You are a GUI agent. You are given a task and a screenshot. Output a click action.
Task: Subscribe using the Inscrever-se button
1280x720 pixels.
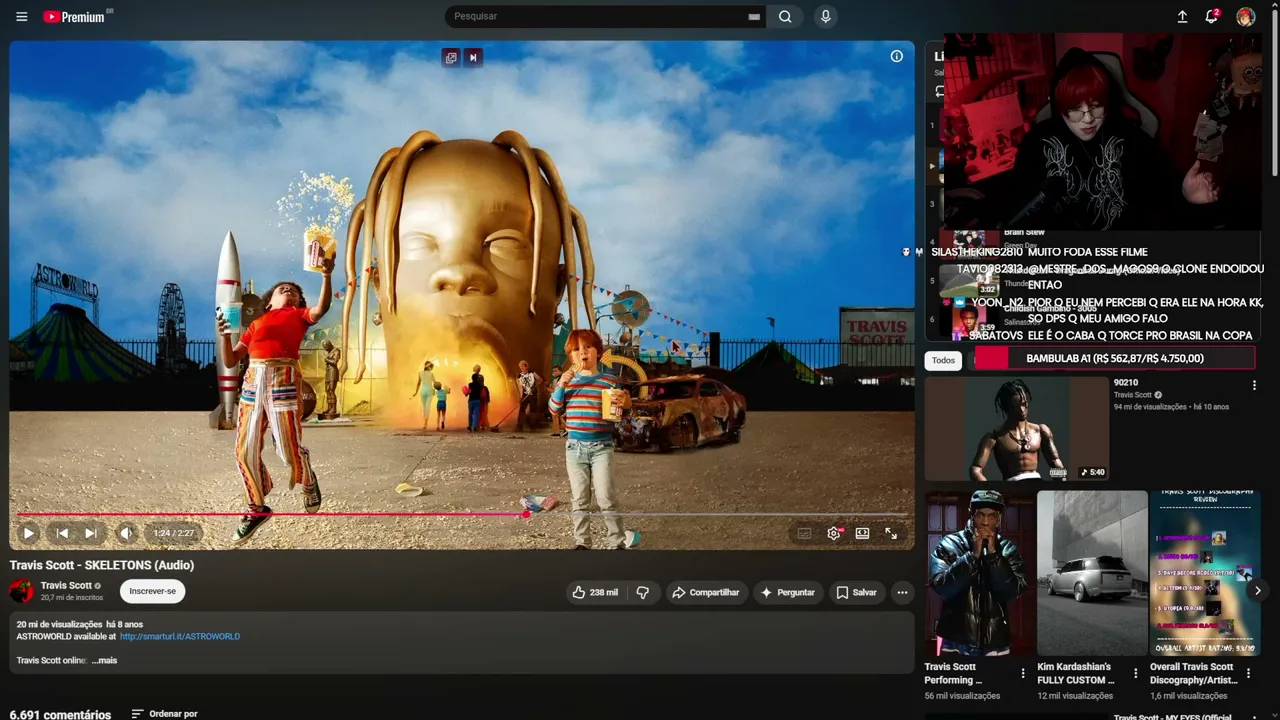click(x=152, y=591)
